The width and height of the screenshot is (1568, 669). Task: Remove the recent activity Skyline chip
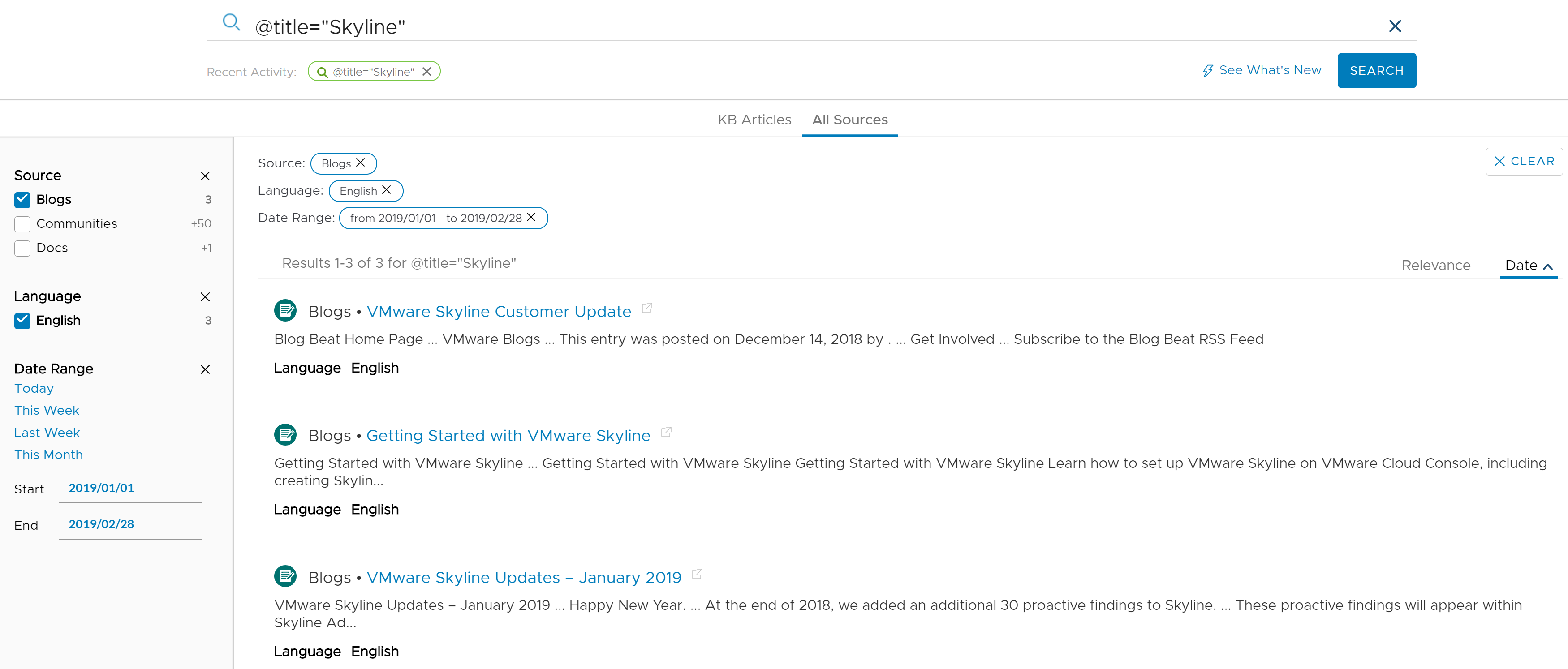click(x=426, y=71)
